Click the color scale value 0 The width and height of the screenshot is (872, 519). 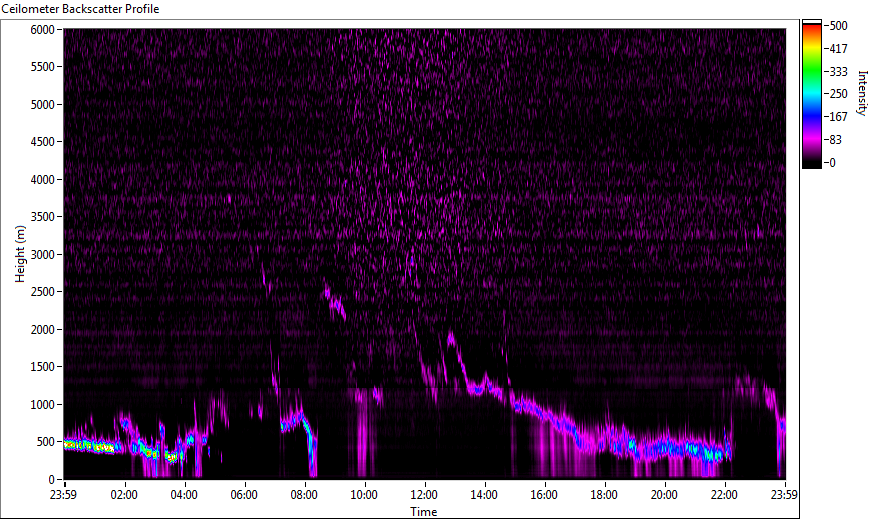(833, 163)
